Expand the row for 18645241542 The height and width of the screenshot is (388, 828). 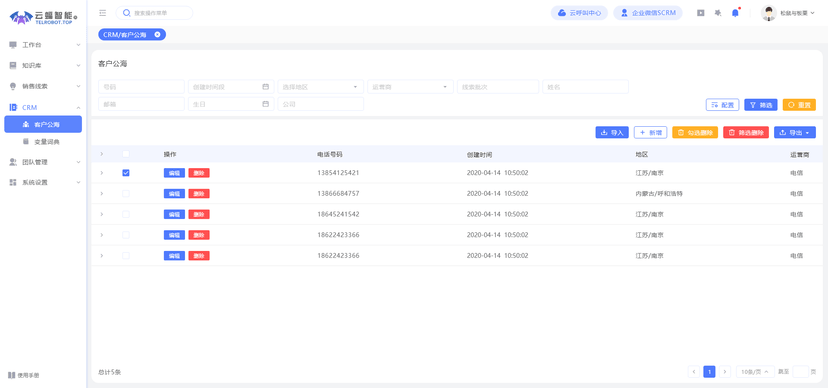click(101, 214)
